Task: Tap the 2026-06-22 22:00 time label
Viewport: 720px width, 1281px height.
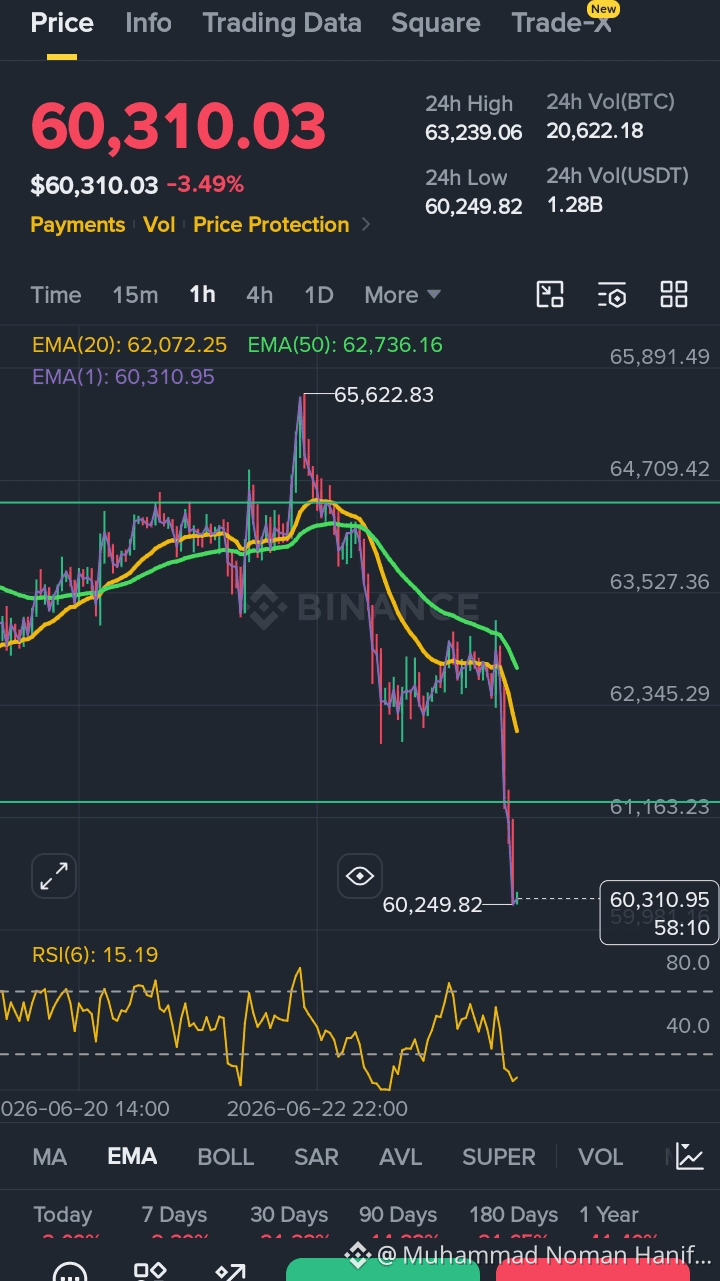Action: 317,1109
